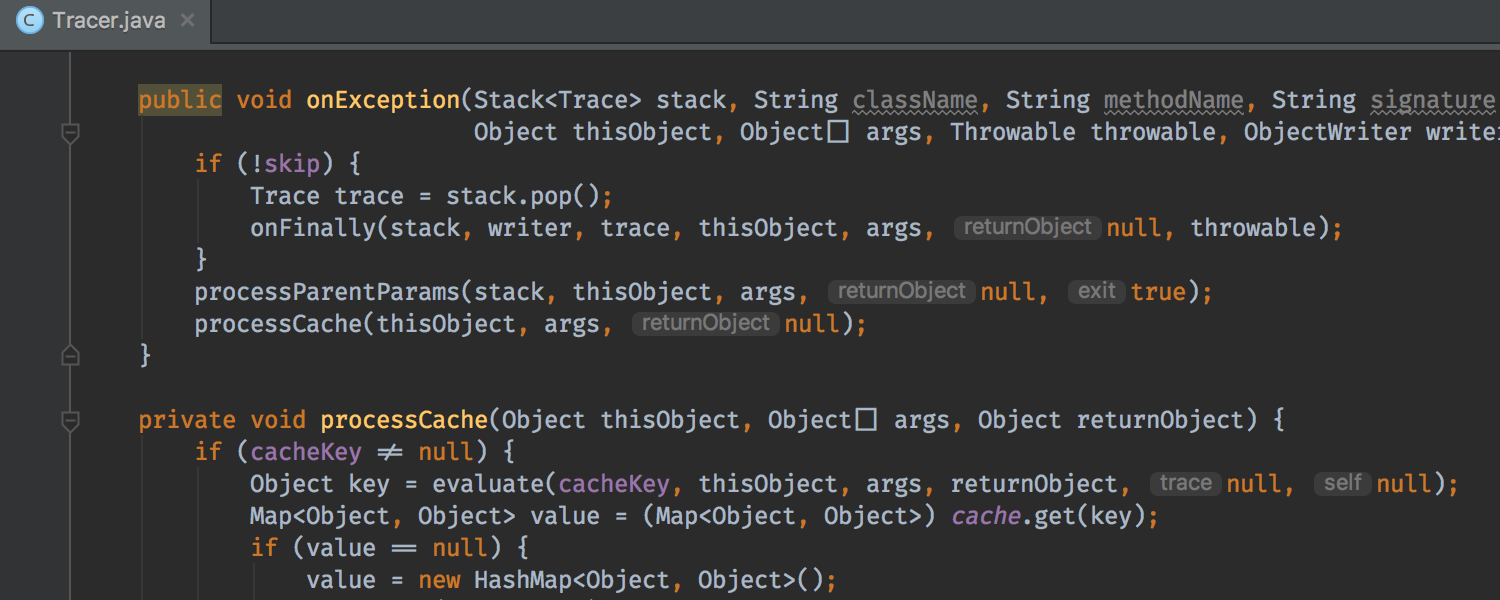1500x600 pixels.
Task: Collapse the onException method fold marker
Action: tap(70, 132)
